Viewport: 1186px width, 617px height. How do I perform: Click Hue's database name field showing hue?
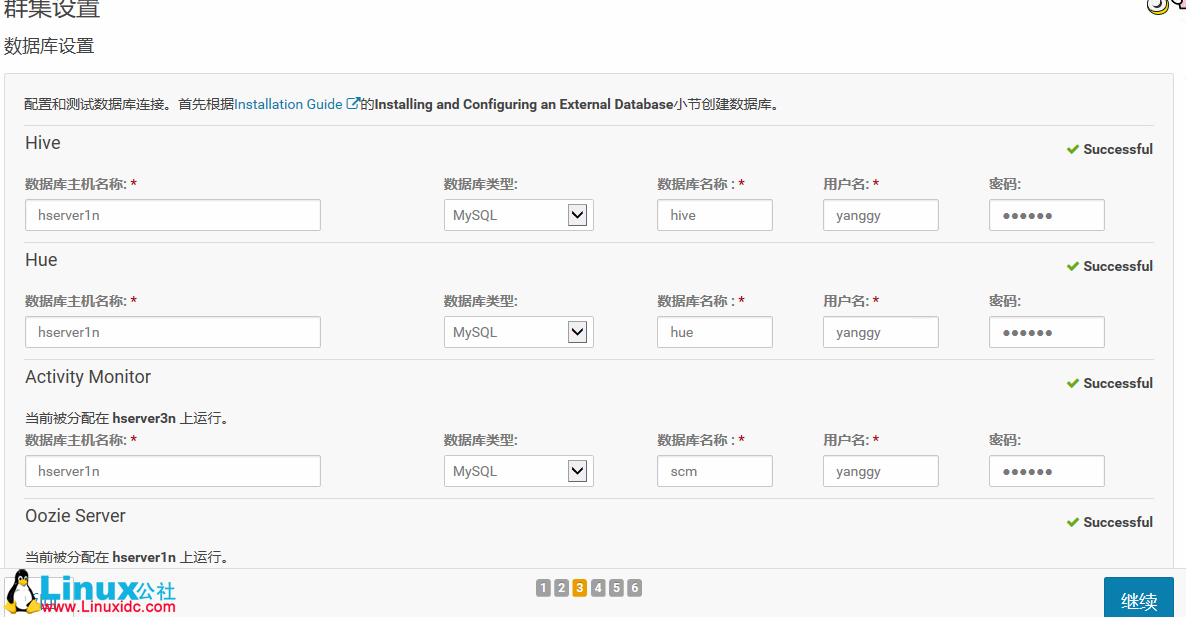714,331
